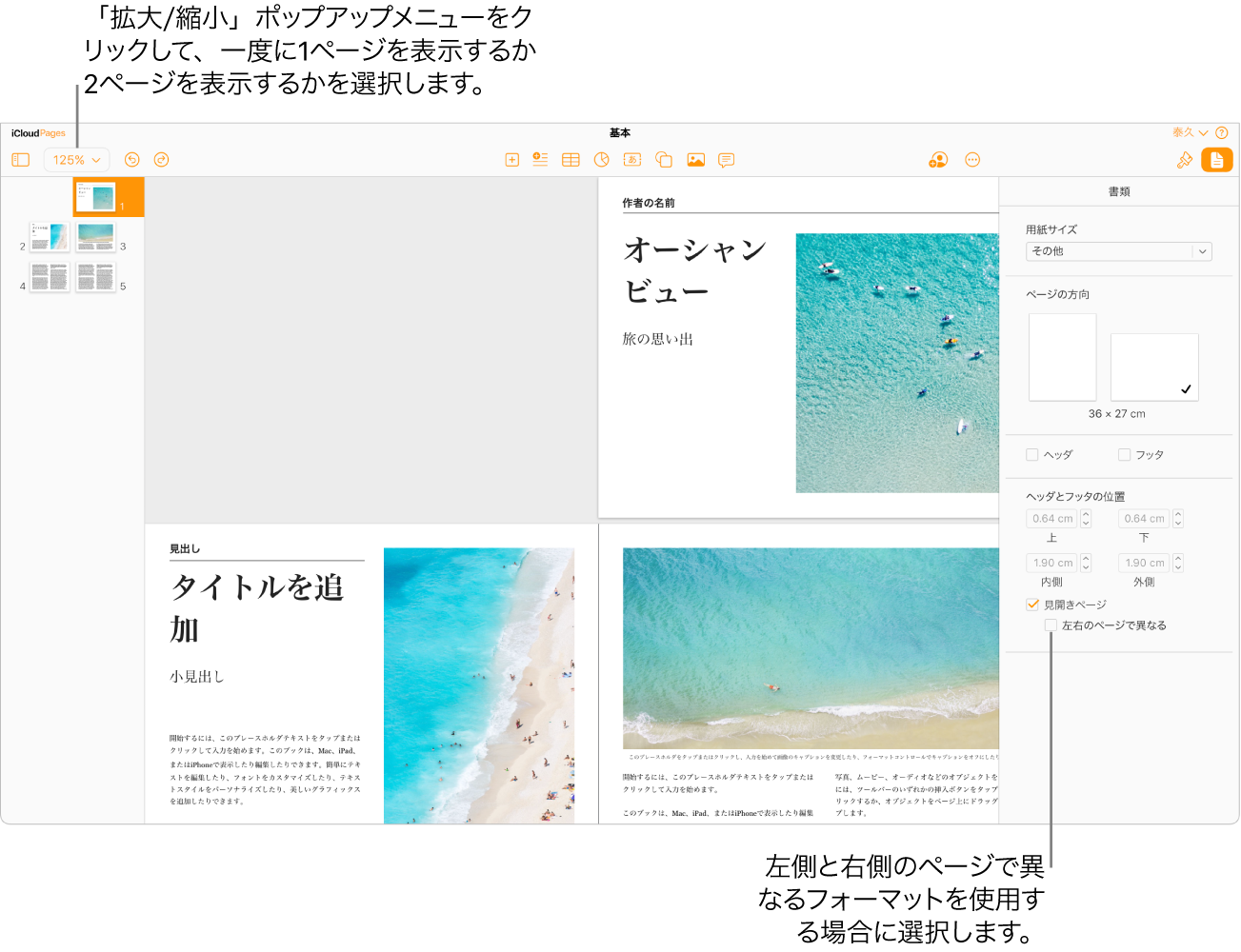Click the page size text 36 × 27 cm
The height and width of the screenshot is (952, 1241).
1117,414
